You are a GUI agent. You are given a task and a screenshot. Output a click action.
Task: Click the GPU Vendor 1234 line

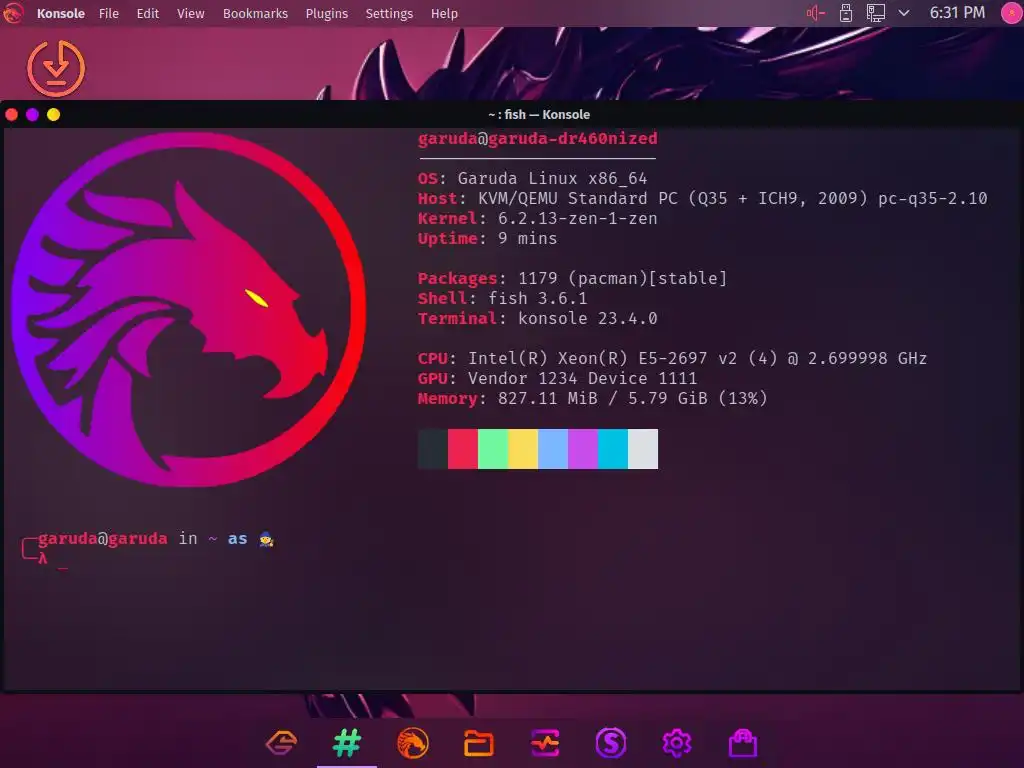point(558,379)
